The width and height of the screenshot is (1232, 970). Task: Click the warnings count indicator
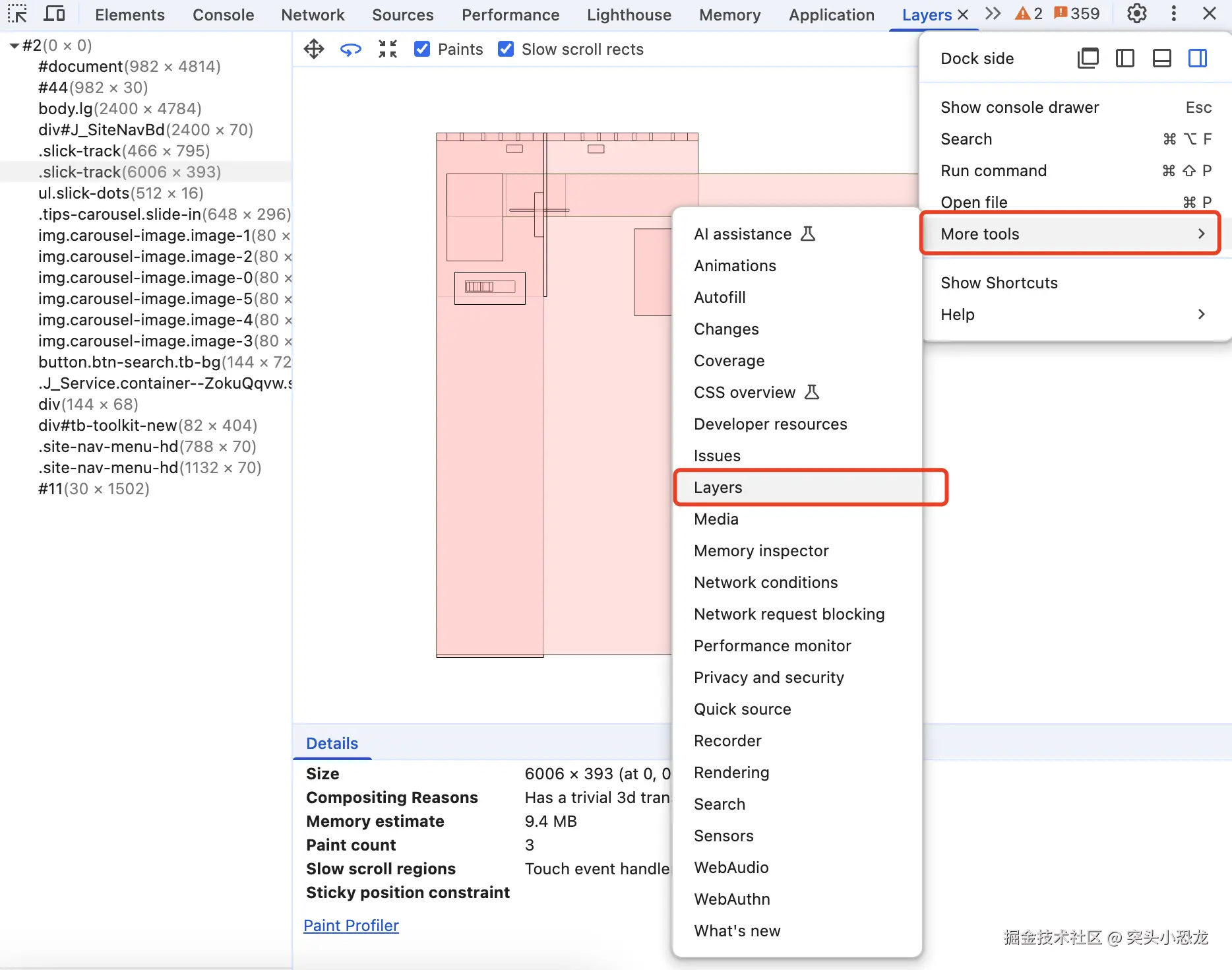point(1029,14)
